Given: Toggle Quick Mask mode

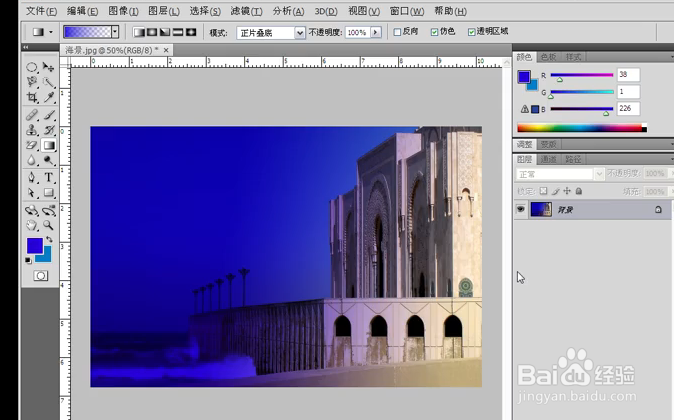Looking at the screenshot, I should 41,276.
